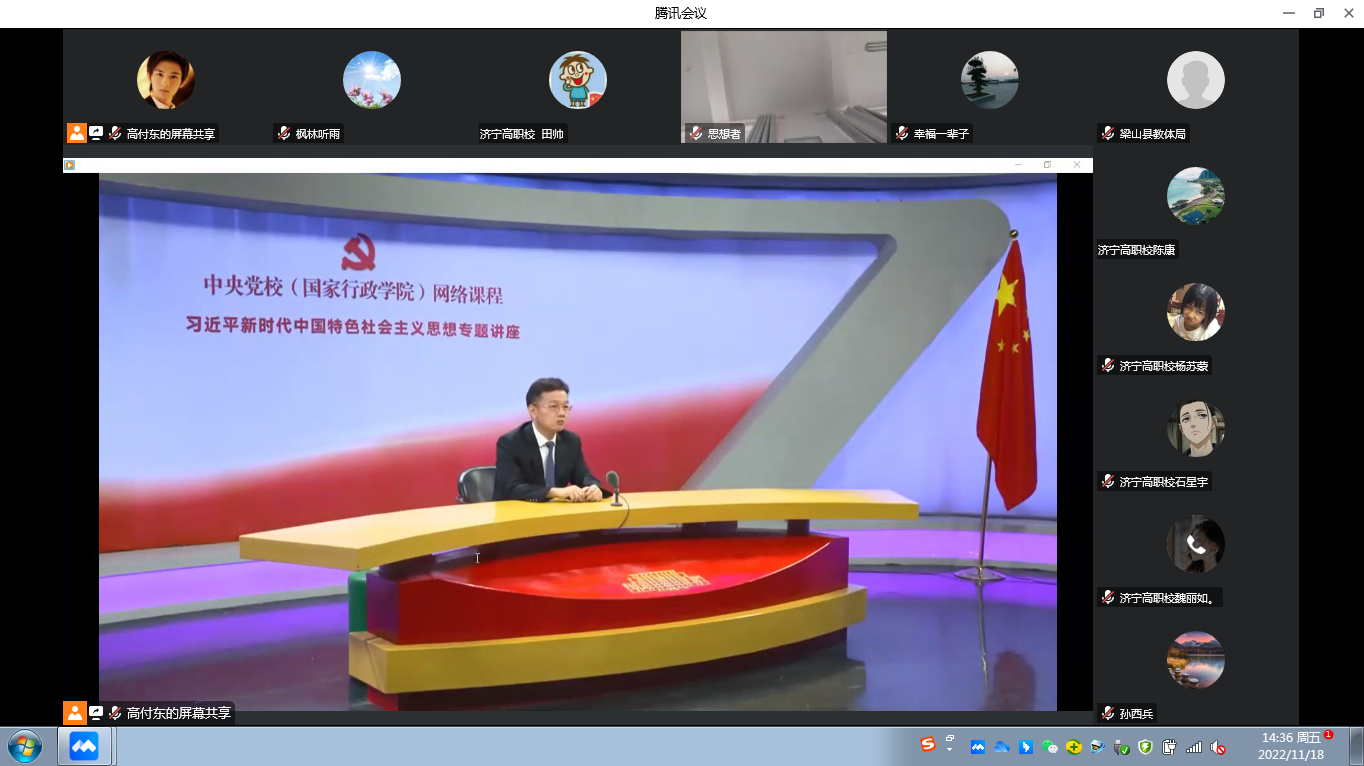The image size is (1364, 766).
Task: Click the 济宁高职校陈康 avatar
Action: 1196,196
